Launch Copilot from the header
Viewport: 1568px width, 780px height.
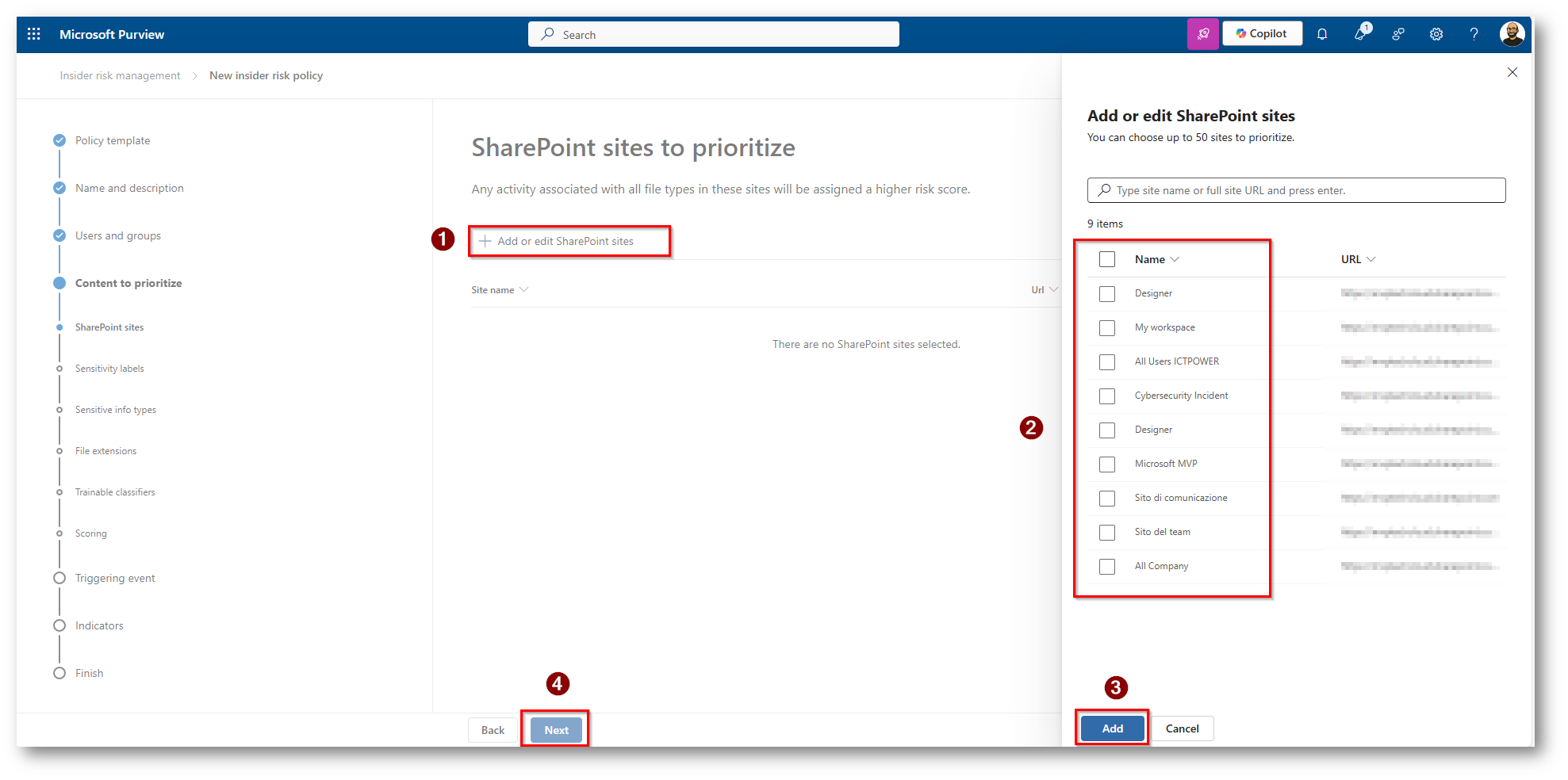click(1262, 33)
